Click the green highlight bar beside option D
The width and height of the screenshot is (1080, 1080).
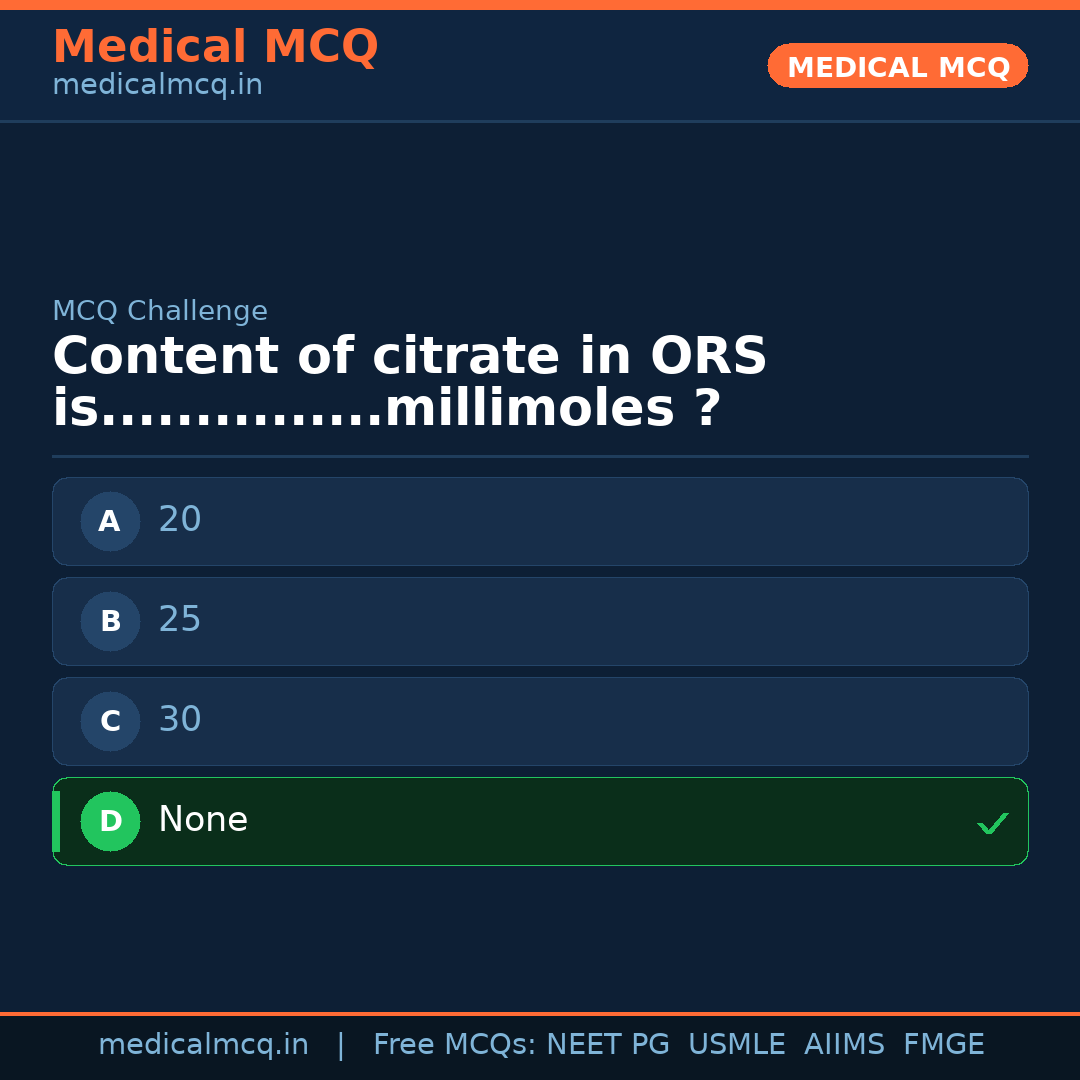pos(56,821)
